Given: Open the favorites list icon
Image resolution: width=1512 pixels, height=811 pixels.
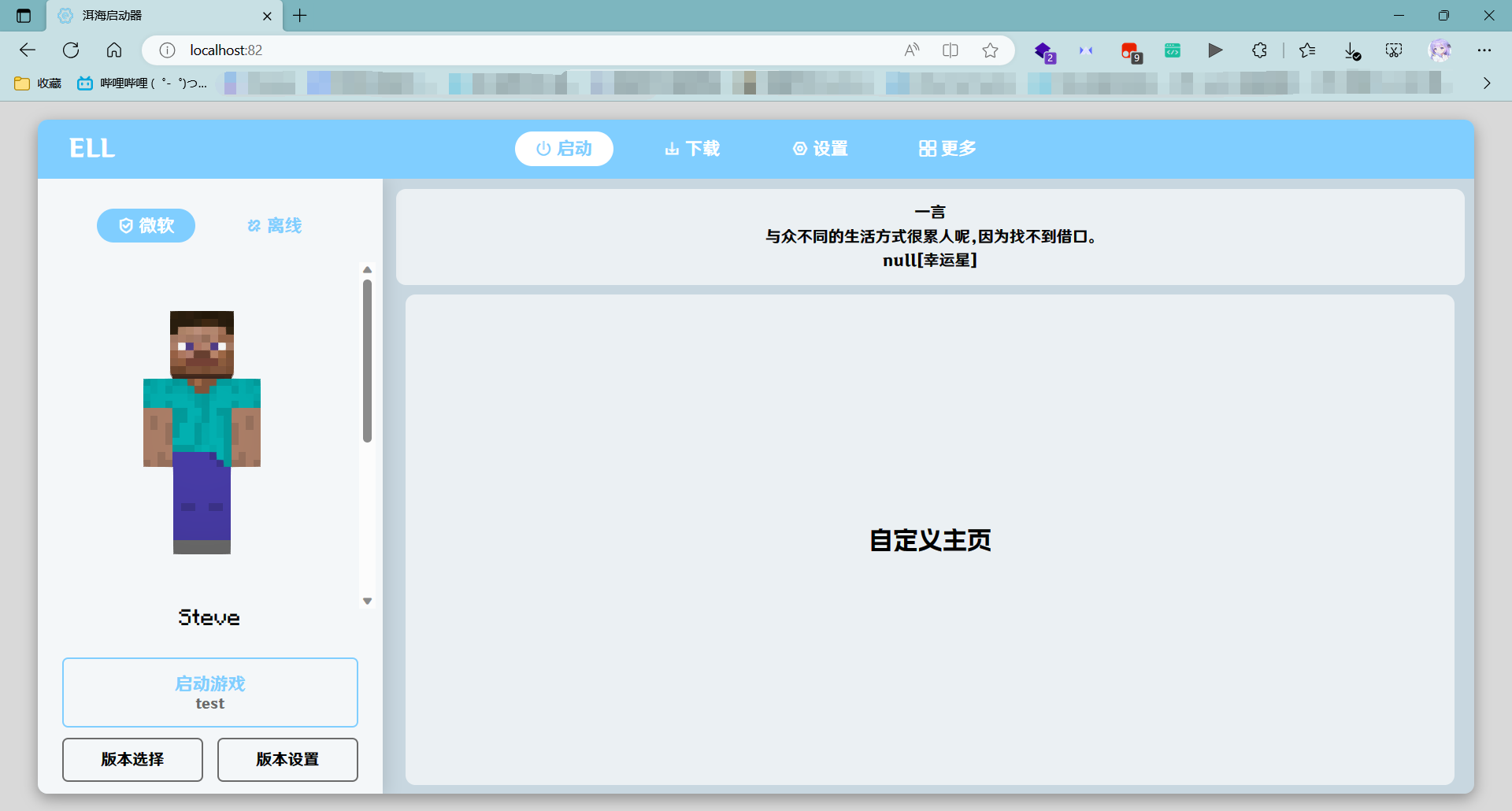Looking at the screenshot, I should point(1307,50).
